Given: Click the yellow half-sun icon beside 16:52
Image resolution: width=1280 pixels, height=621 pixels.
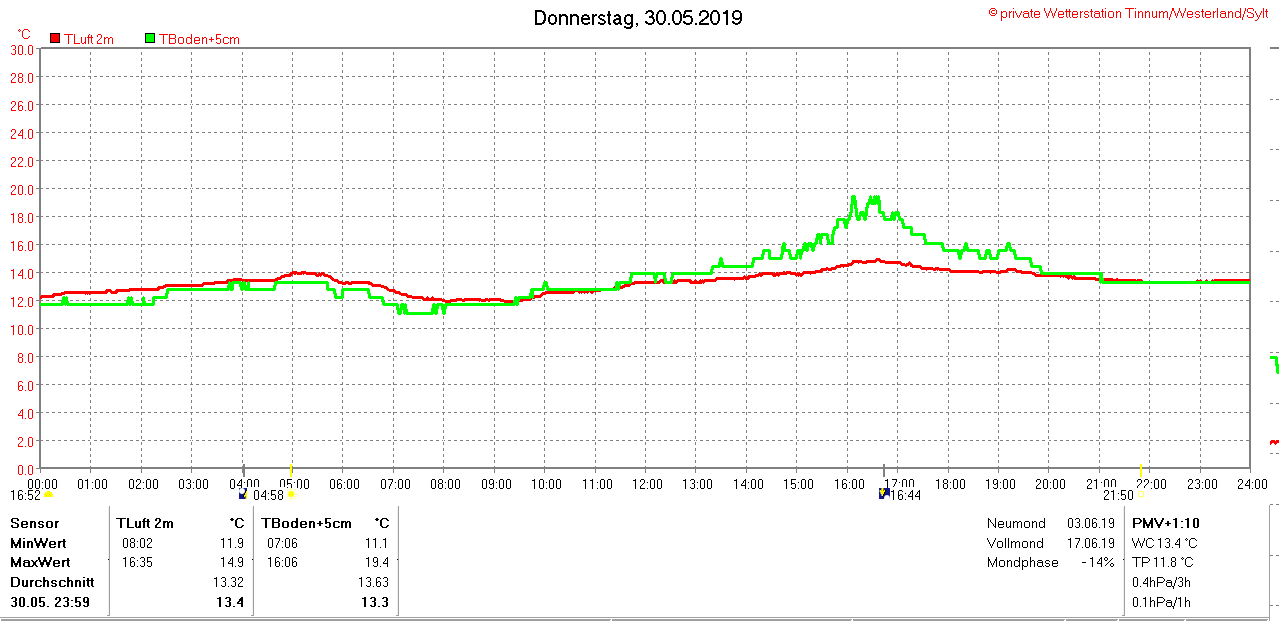Looking at the screenshot, I should coord(48,494).
